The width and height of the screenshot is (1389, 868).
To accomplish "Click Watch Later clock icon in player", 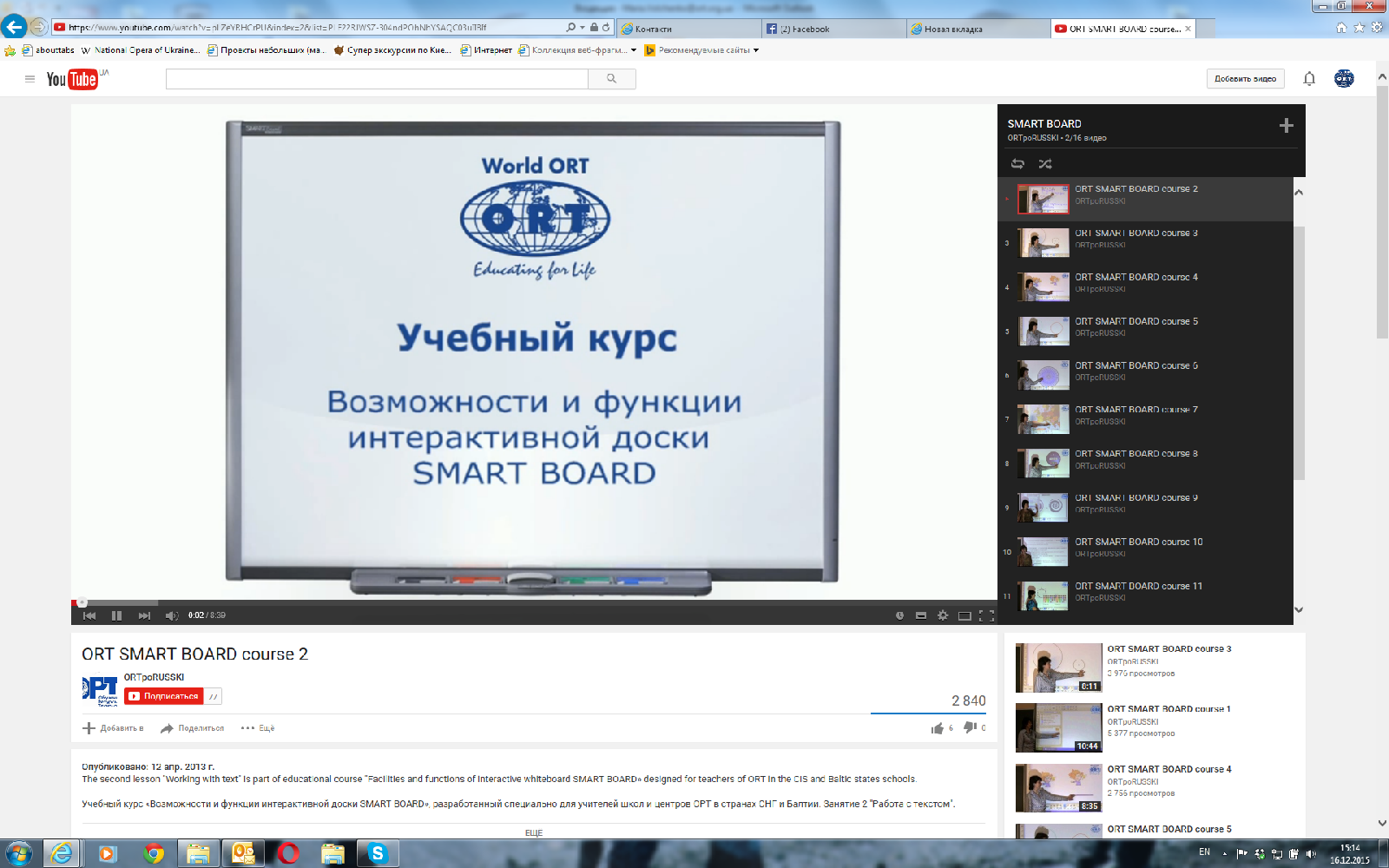I will pos(899,615).
